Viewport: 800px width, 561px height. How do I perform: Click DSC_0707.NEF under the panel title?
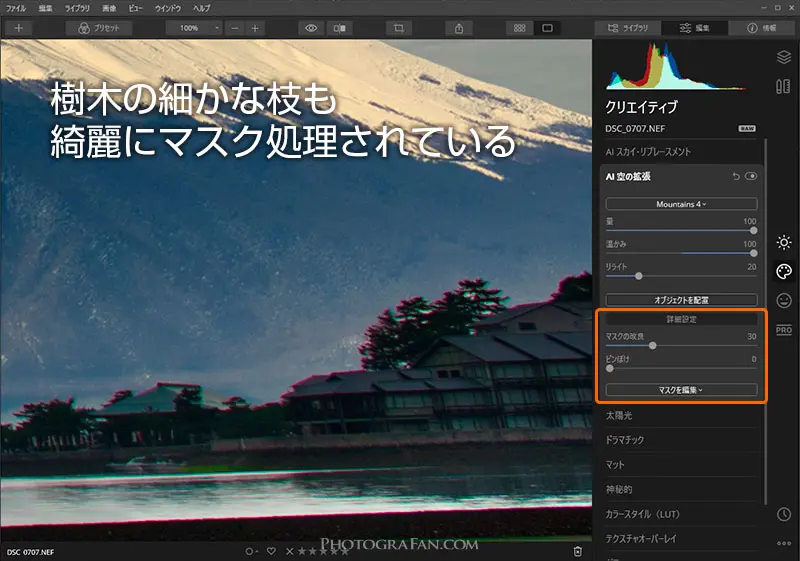(635, 129)
